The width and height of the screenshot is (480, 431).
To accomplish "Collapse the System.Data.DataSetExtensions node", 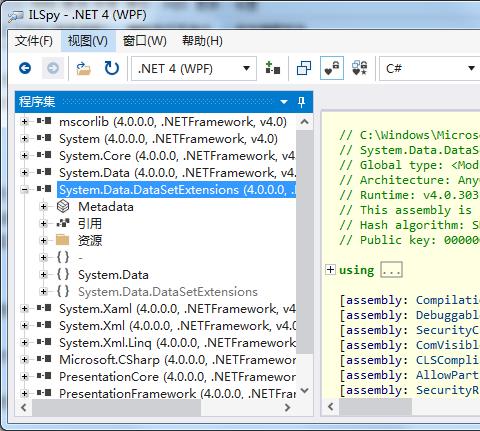I will (24, 190).
